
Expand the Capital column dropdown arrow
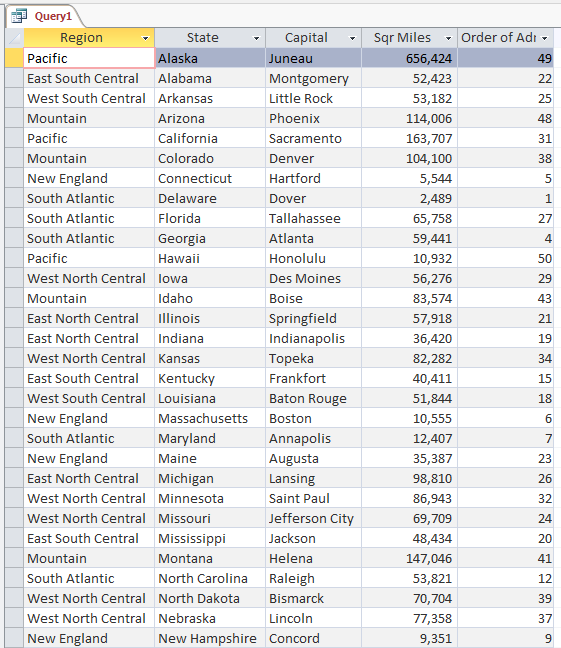click(x=352, y=38)
